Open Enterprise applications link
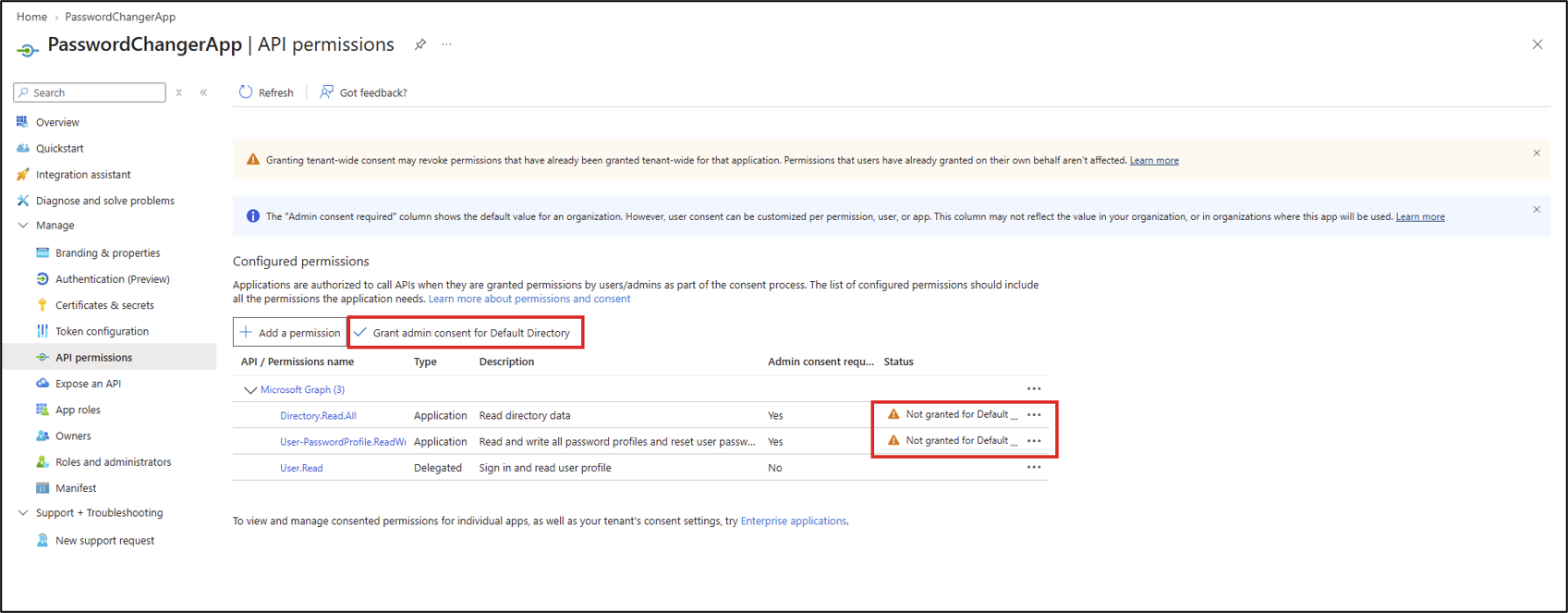The image size is (1568, 613). (793, 521)
